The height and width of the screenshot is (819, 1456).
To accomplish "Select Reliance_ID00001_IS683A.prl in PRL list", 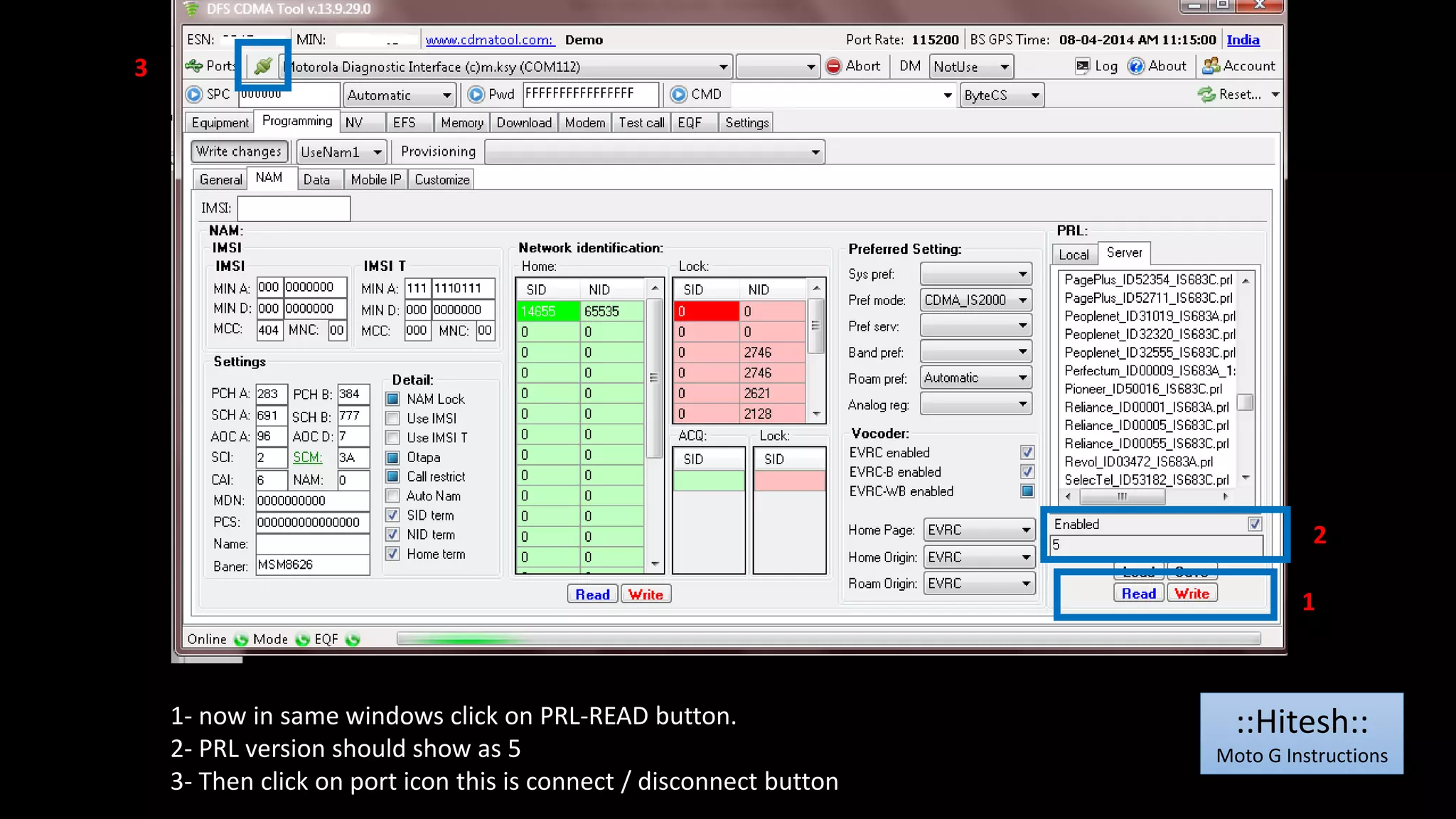I will tap(1146, 407).
